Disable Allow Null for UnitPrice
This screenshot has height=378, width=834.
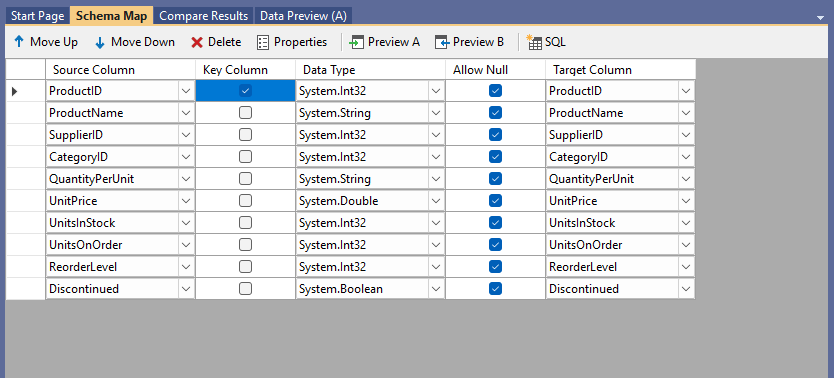pos(495,201)
